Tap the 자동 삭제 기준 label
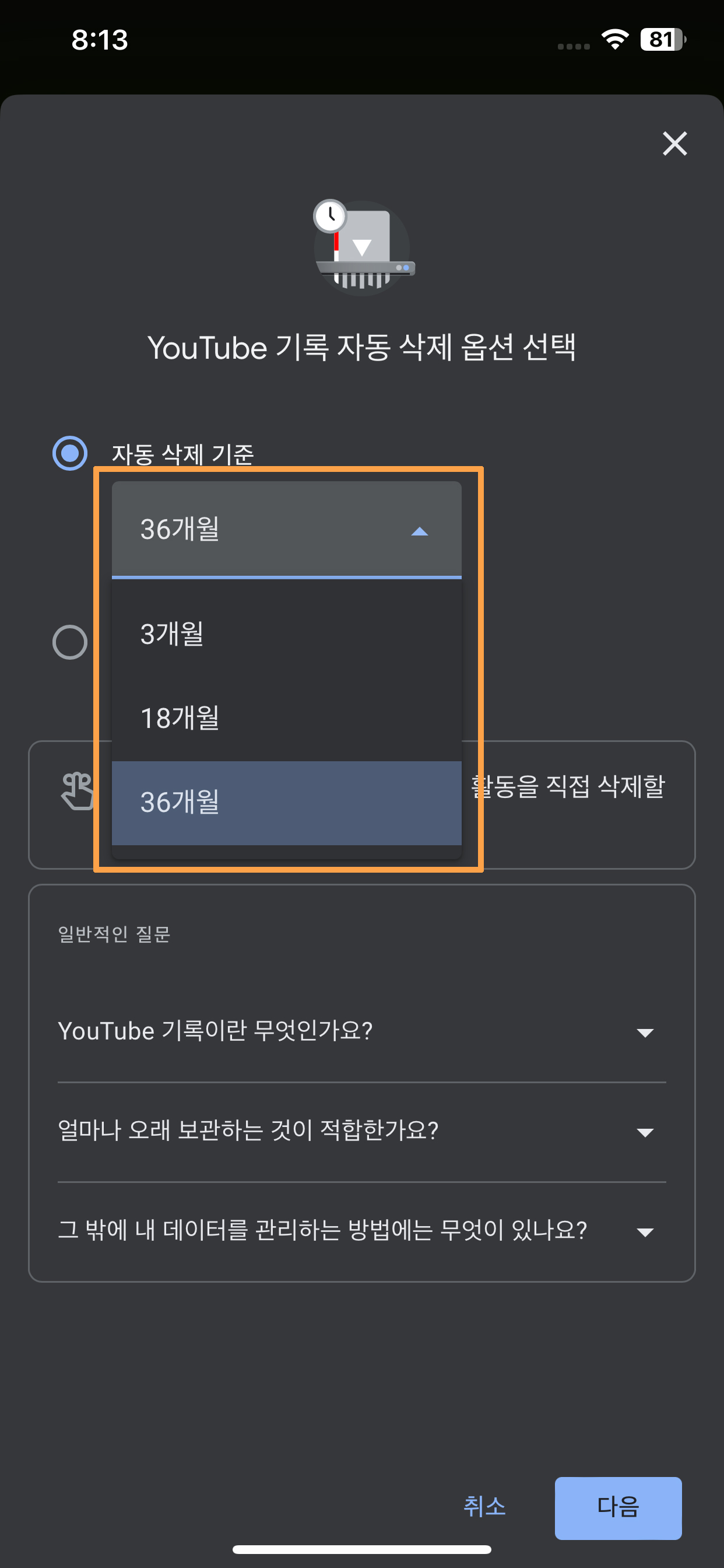The image size is (724, 1568). (x=182, y=454)
